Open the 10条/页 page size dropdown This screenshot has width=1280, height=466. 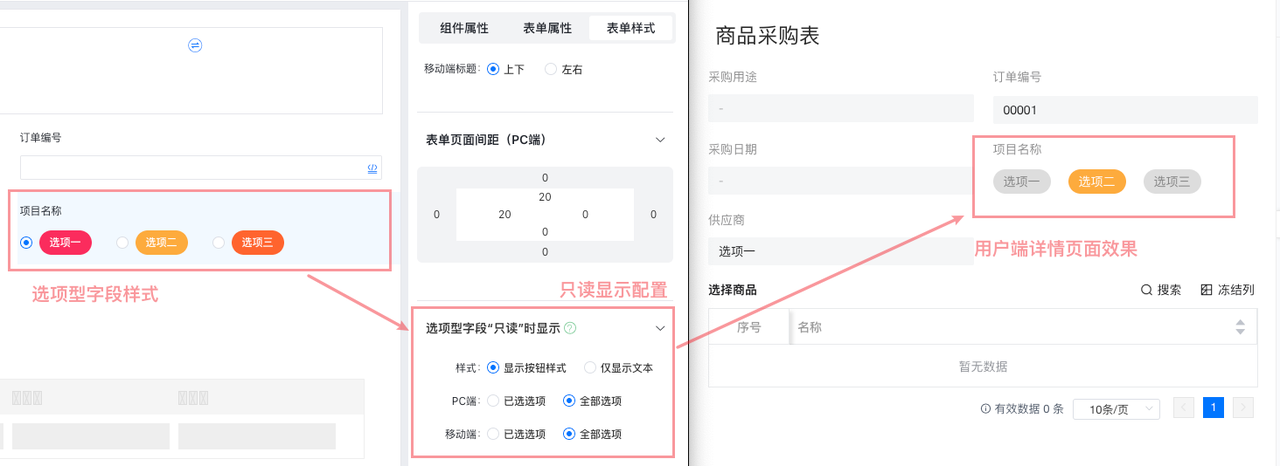point(1115,409)
